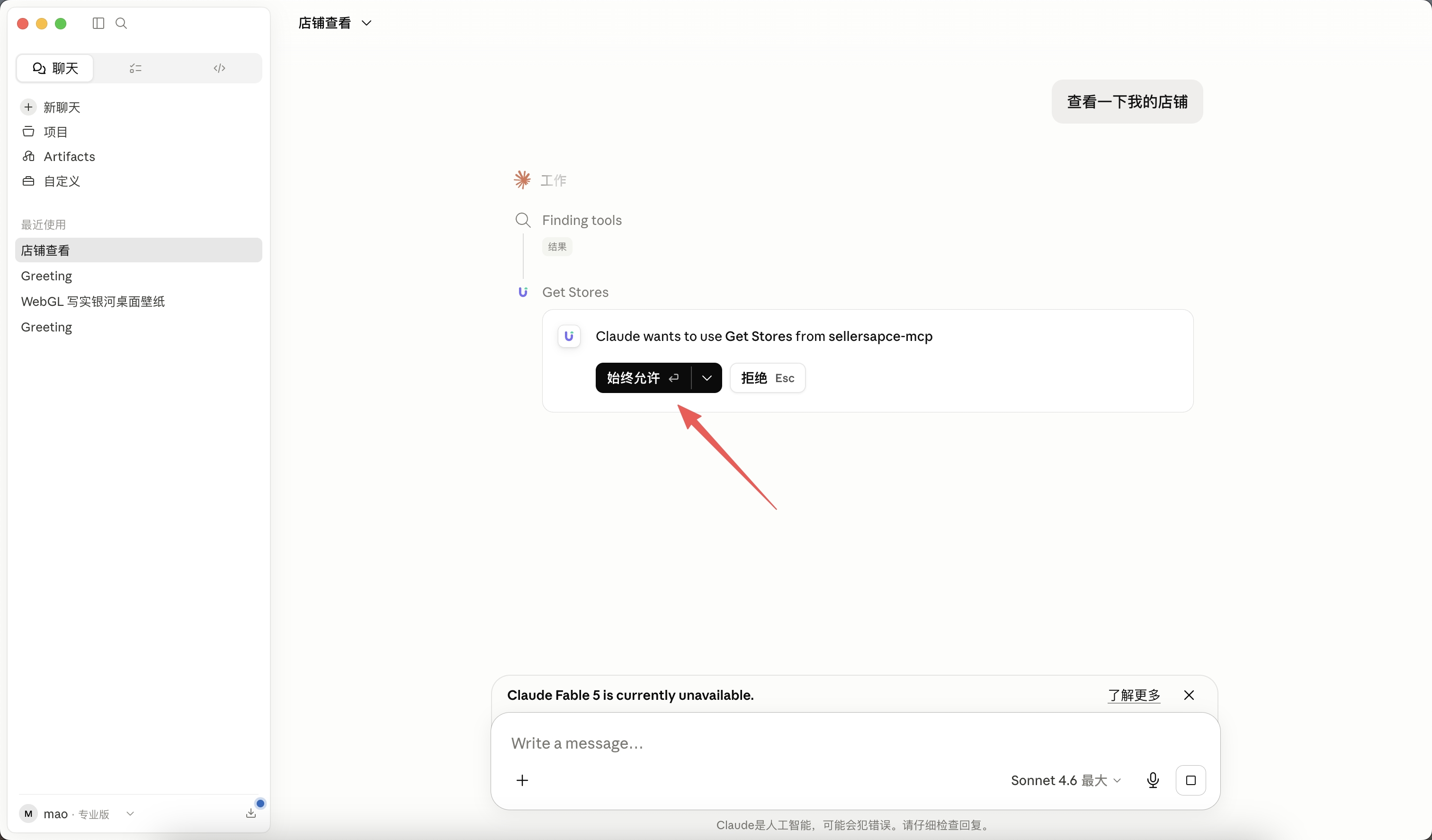Open the mao account menu
The image size is (1432, 840).
[78, 814]
